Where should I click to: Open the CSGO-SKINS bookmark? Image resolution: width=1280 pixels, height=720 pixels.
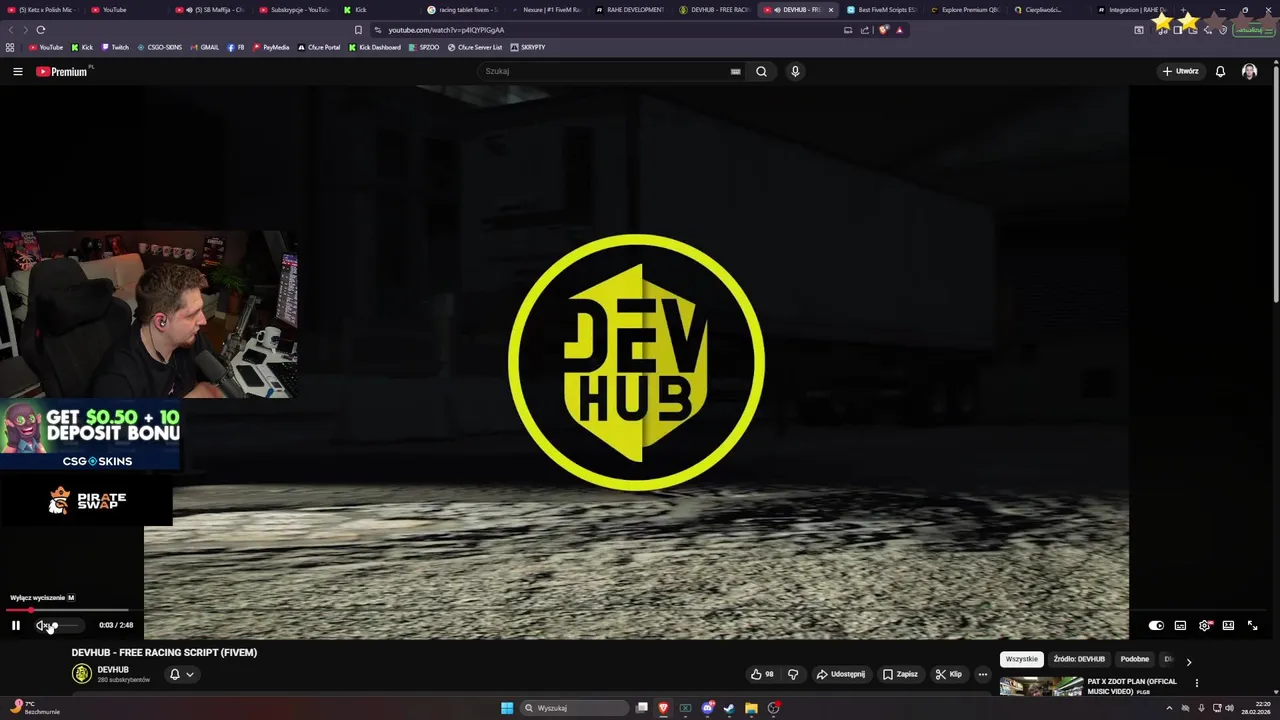pos(160,47)
